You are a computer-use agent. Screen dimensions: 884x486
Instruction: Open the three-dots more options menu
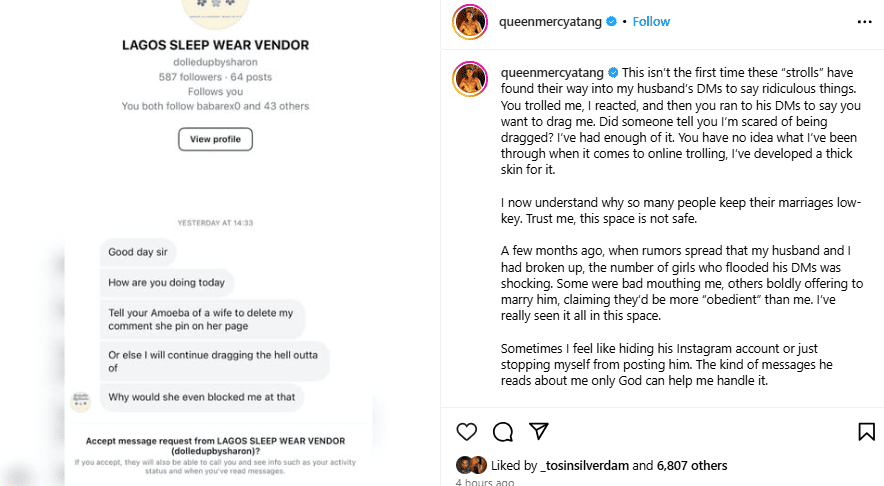tap(864, 21)
